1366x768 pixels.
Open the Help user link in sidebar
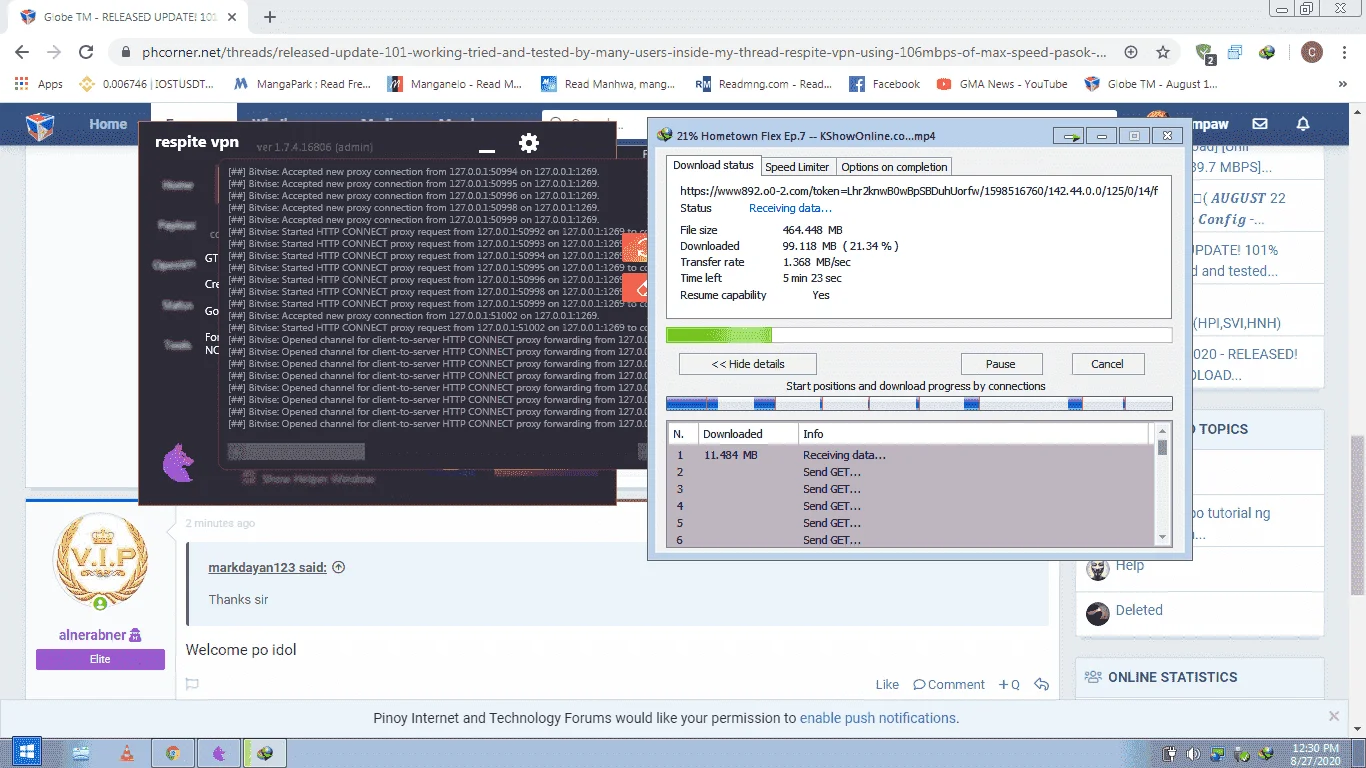[1129, 565]
